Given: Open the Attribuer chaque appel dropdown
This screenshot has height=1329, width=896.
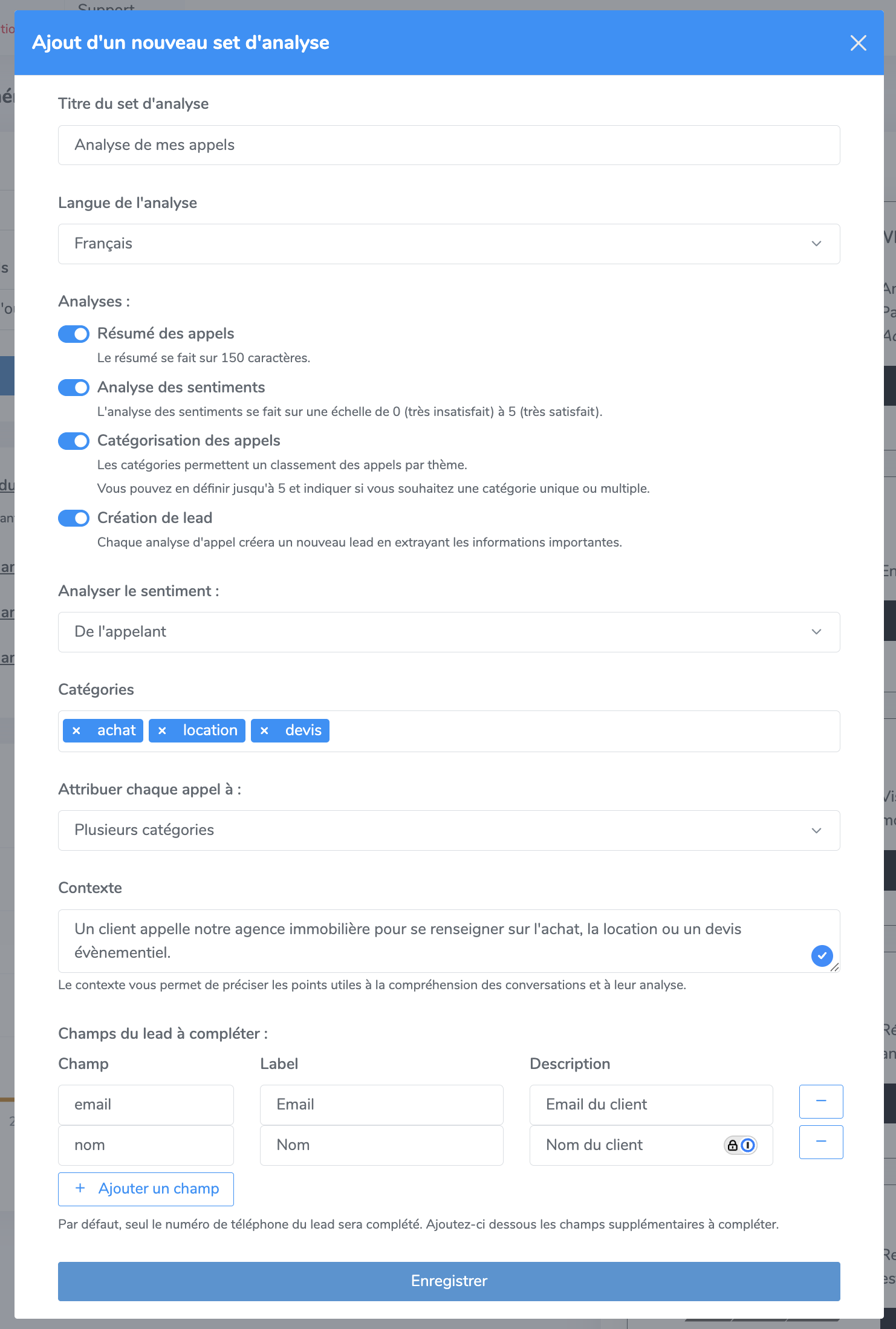Looking at the screenshot, I should [x=449, y=830].
